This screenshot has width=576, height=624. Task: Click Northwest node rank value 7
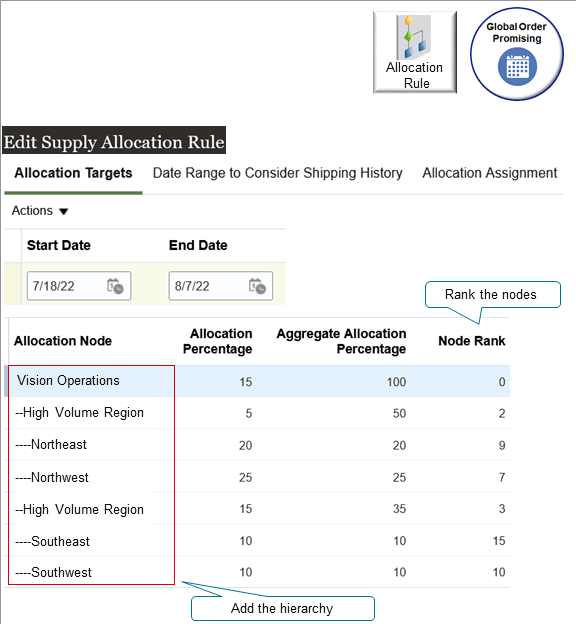pyautogui.click(x=502, y=477)
